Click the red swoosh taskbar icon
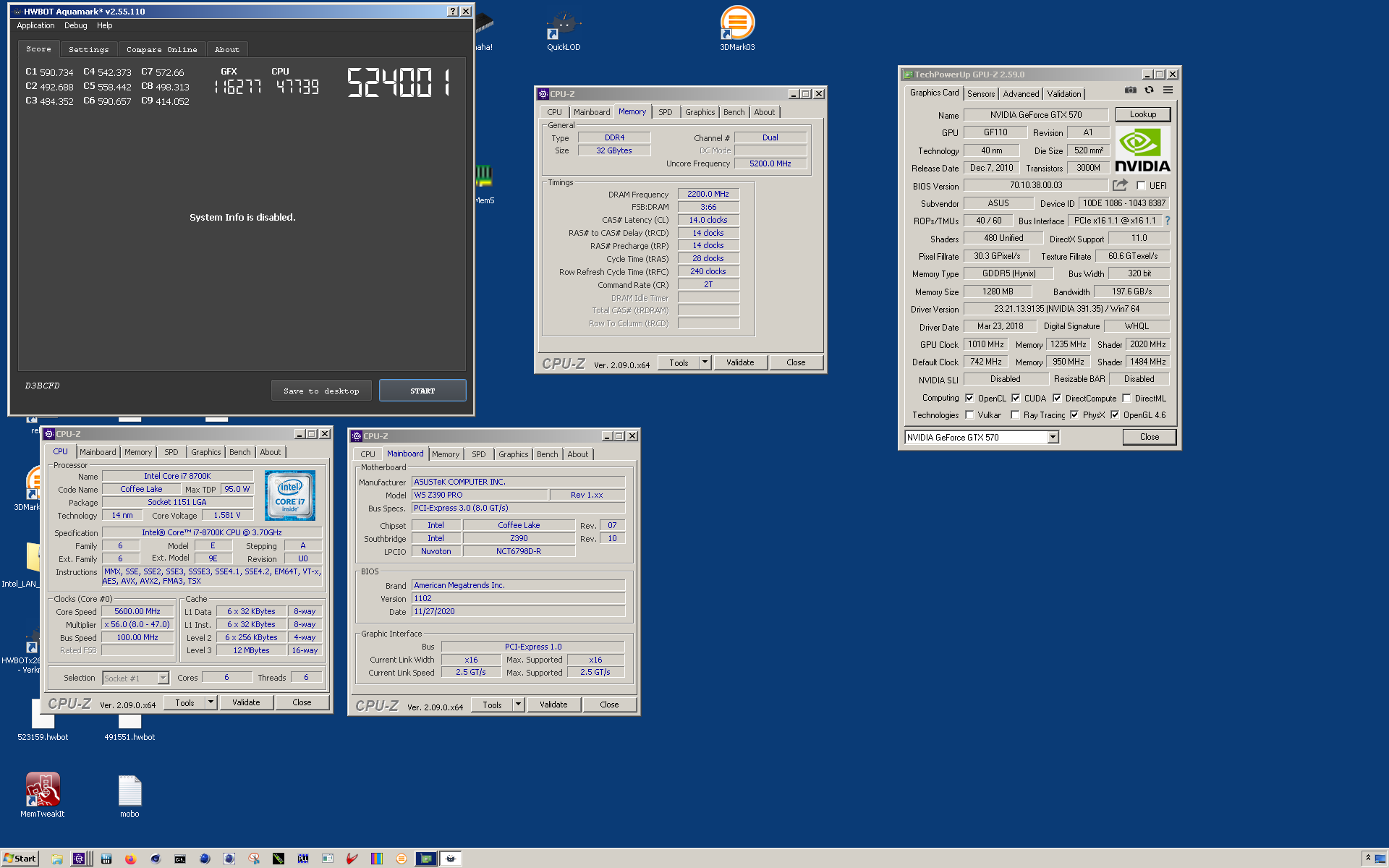Viewport: 1389px width, 868px height. 352,859
